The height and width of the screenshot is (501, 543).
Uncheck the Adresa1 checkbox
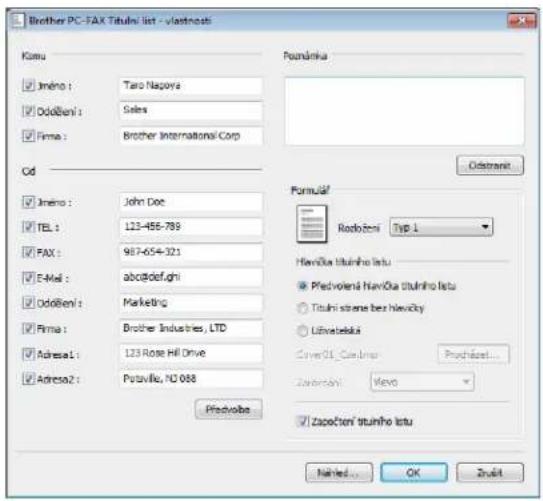point(28,354)
